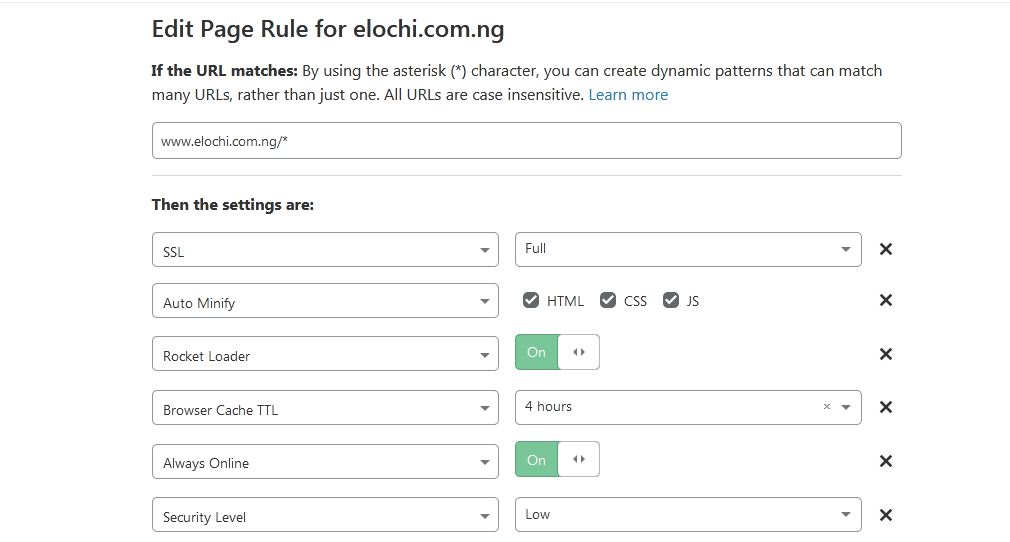The width and height of the screenshot is (1010, 542).
Task: Click the URL pattern input field
Action: coord(526,141)
